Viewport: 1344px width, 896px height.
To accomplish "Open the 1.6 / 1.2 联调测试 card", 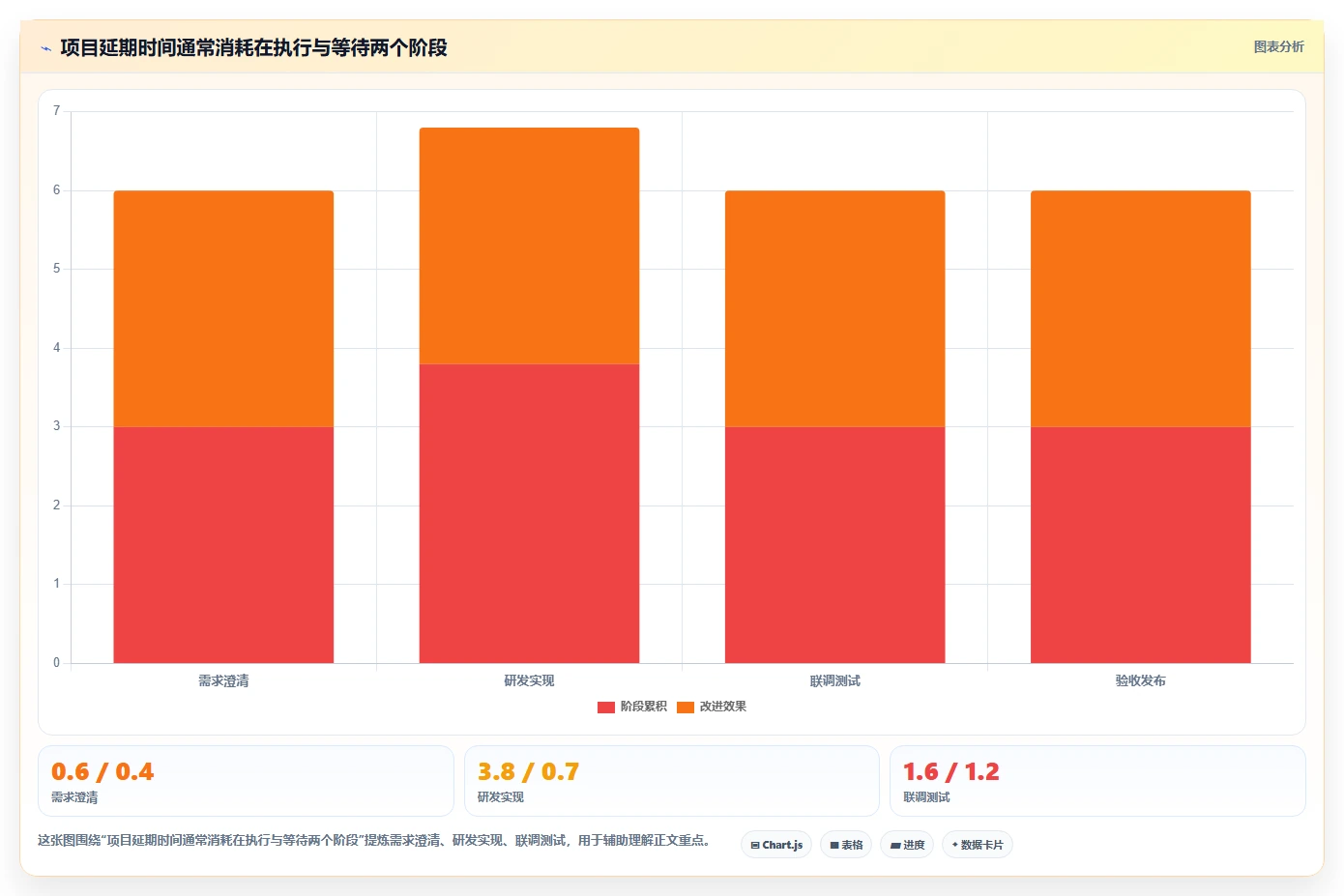I will [1097, 781].
